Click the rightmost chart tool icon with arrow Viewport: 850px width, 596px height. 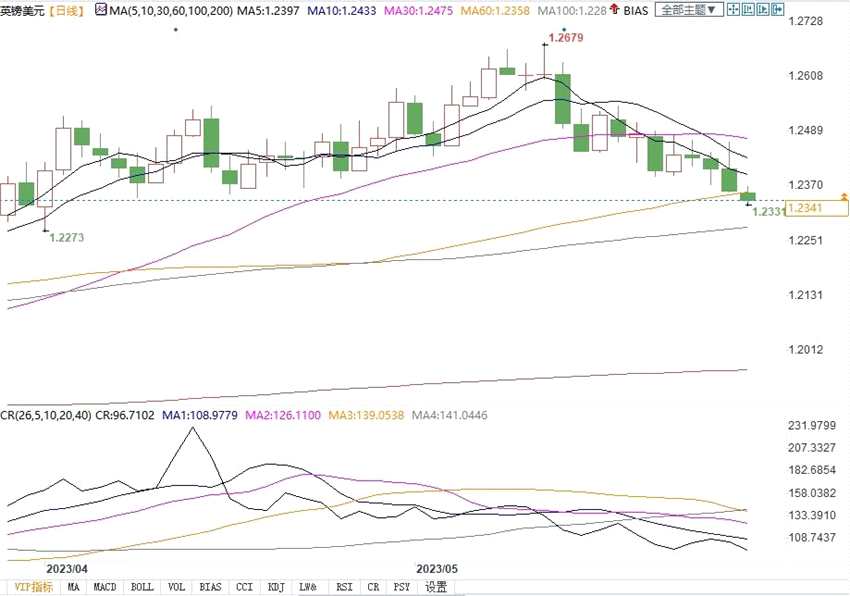777,9
